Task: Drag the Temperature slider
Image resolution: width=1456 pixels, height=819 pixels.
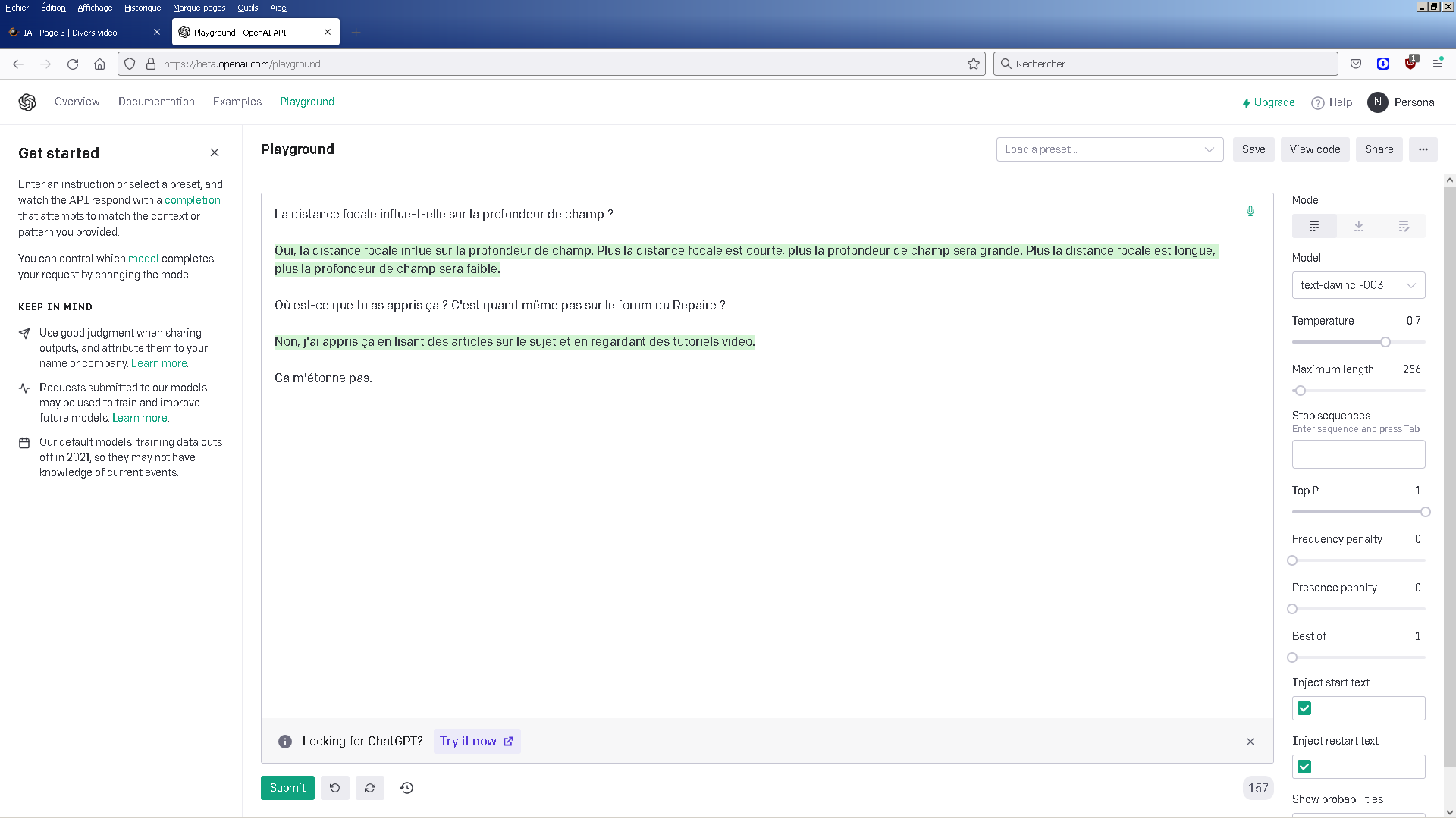Action: click(x=1385, y=342)
